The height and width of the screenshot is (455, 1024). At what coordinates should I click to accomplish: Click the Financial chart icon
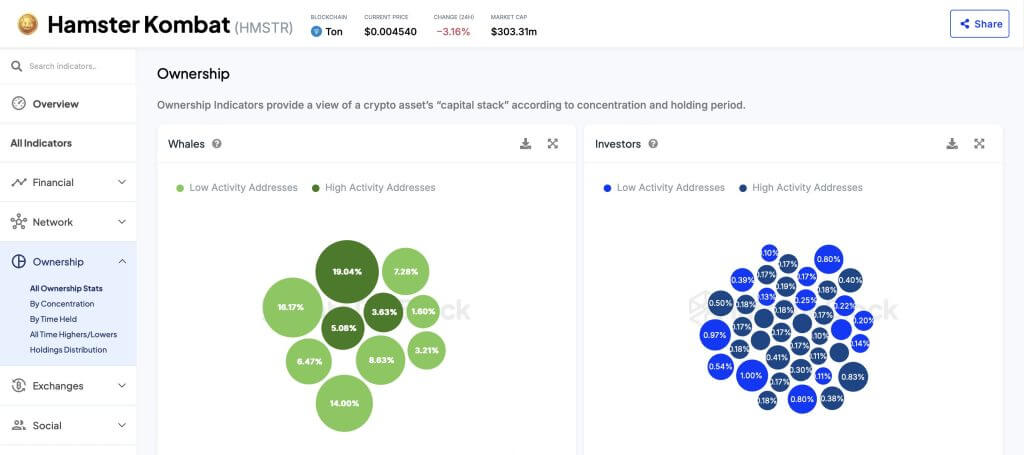(18, 183)
